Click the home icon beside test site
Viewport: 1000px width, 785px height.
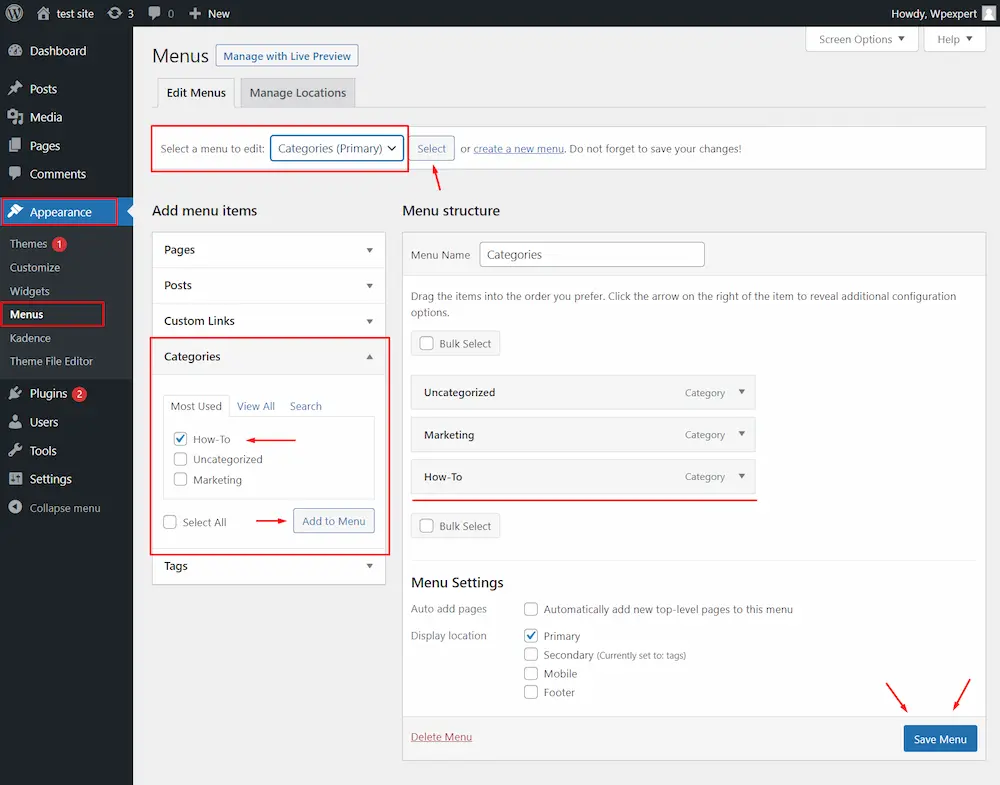(x=43, y=13)
